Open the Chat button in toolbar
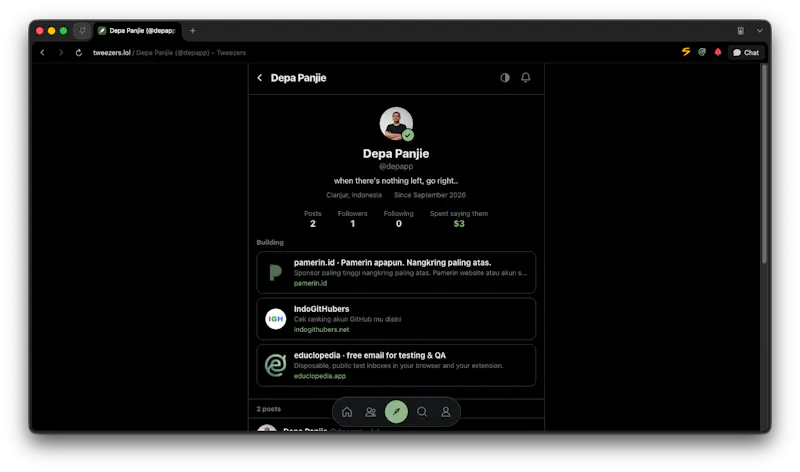The height and width of the screenshot is (472, 800). click(x=746, y=53)
